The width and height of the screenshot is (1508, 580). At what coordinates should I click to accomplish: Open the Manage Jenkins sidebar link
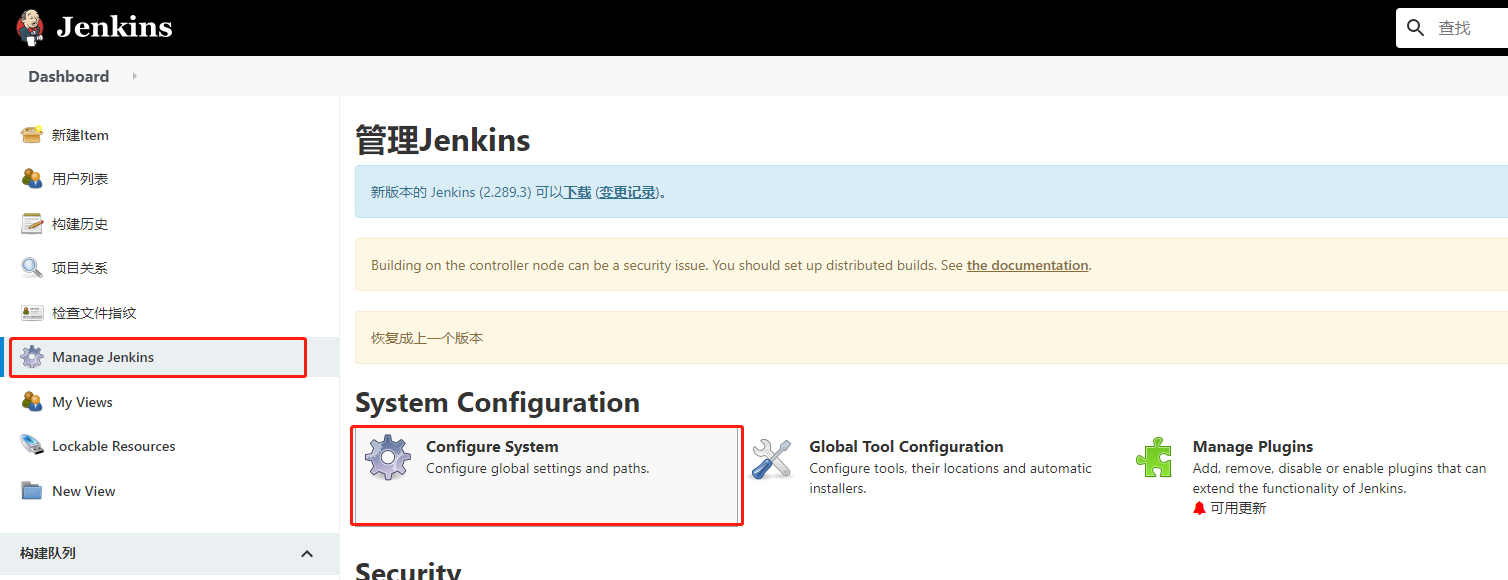click(x=103, y=357)
